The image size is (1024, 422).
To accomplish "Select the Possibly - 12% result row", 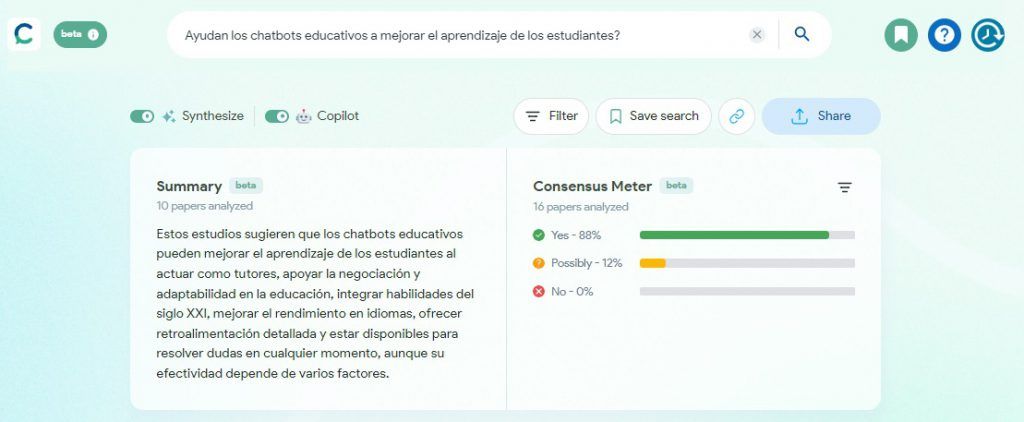I will point(694,263).
